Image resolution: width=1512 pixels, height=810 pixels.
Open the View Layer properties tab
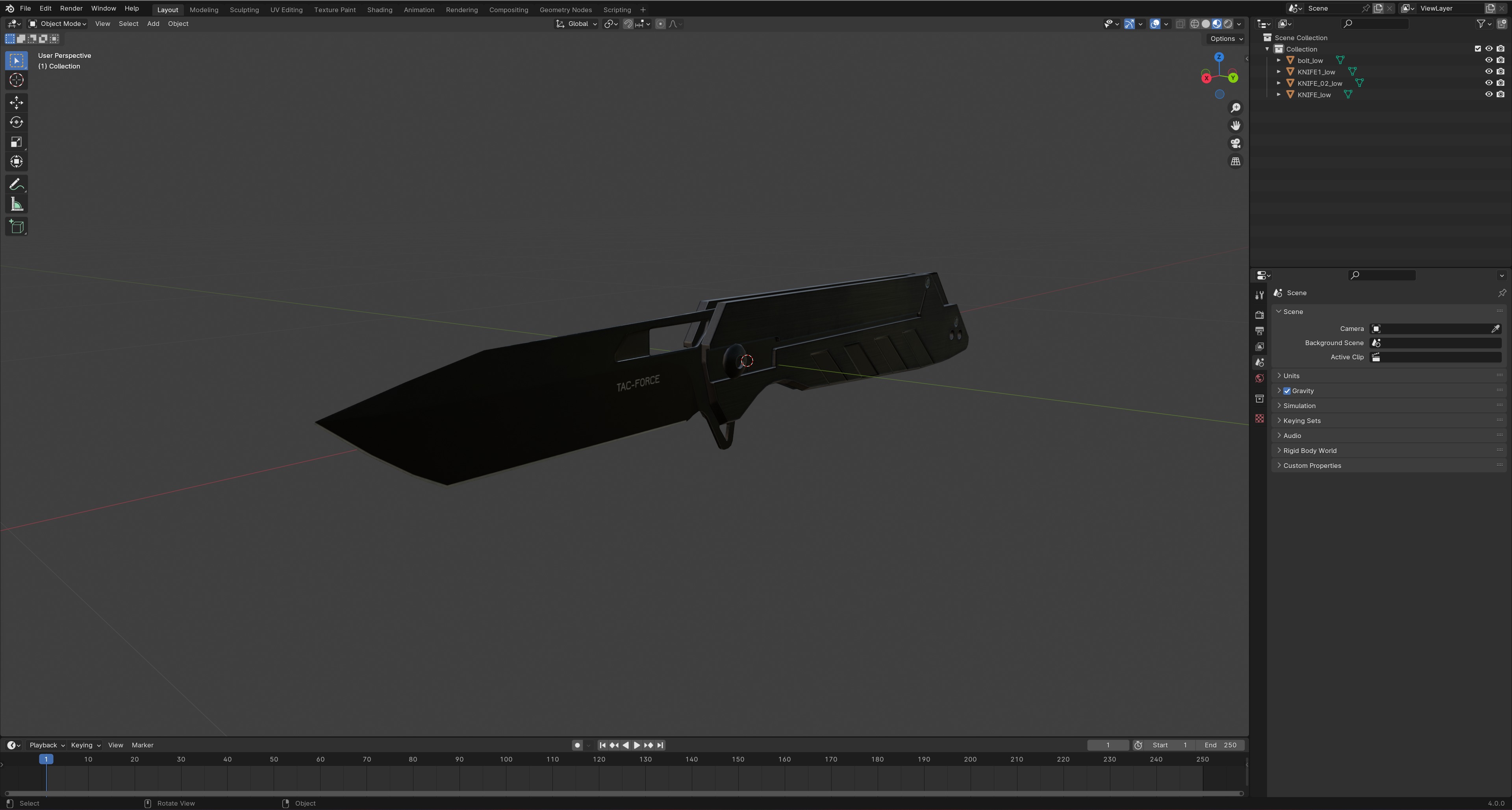point(1259,347)
